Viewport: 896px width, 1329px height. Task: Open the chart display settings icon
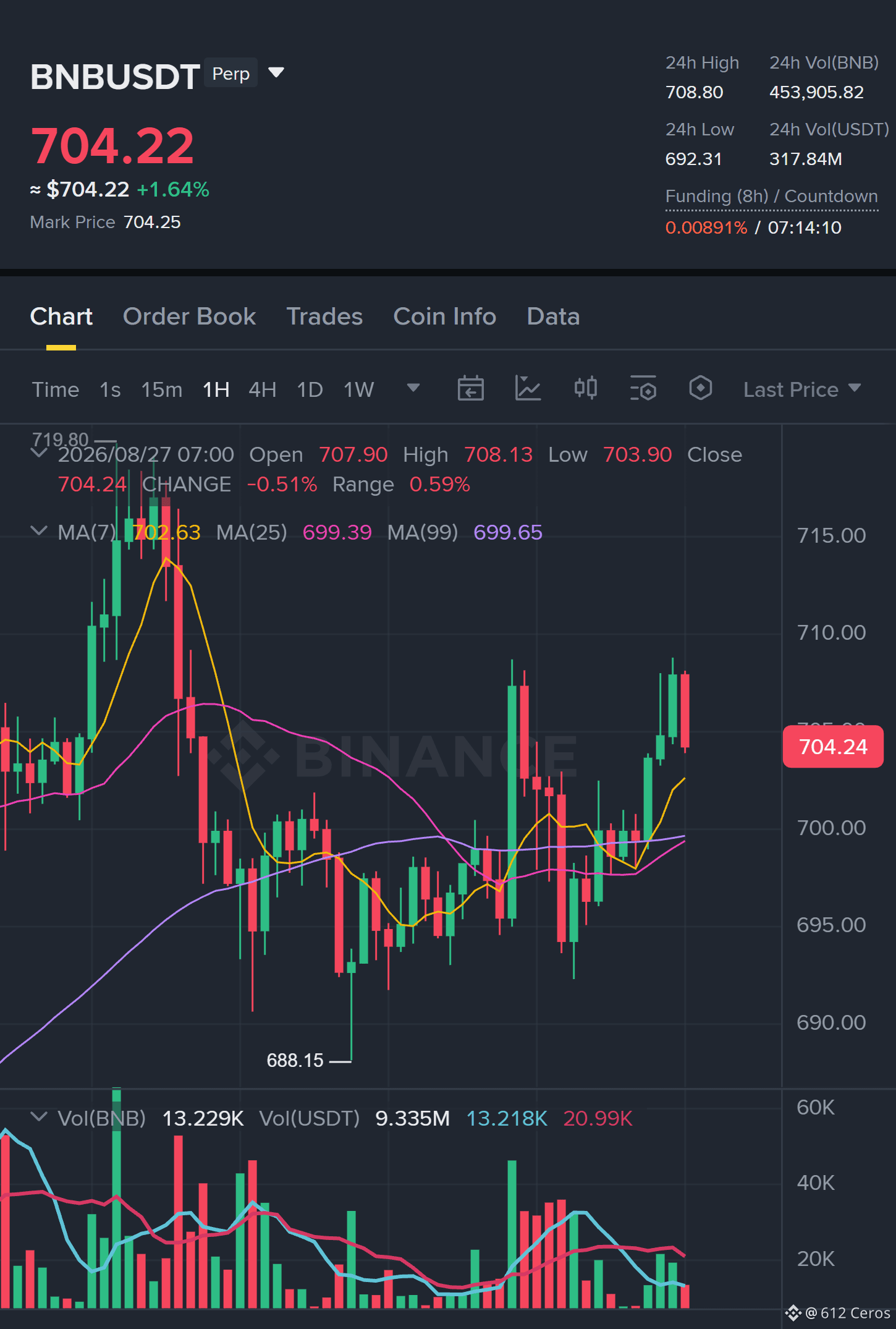click(643, 389)
